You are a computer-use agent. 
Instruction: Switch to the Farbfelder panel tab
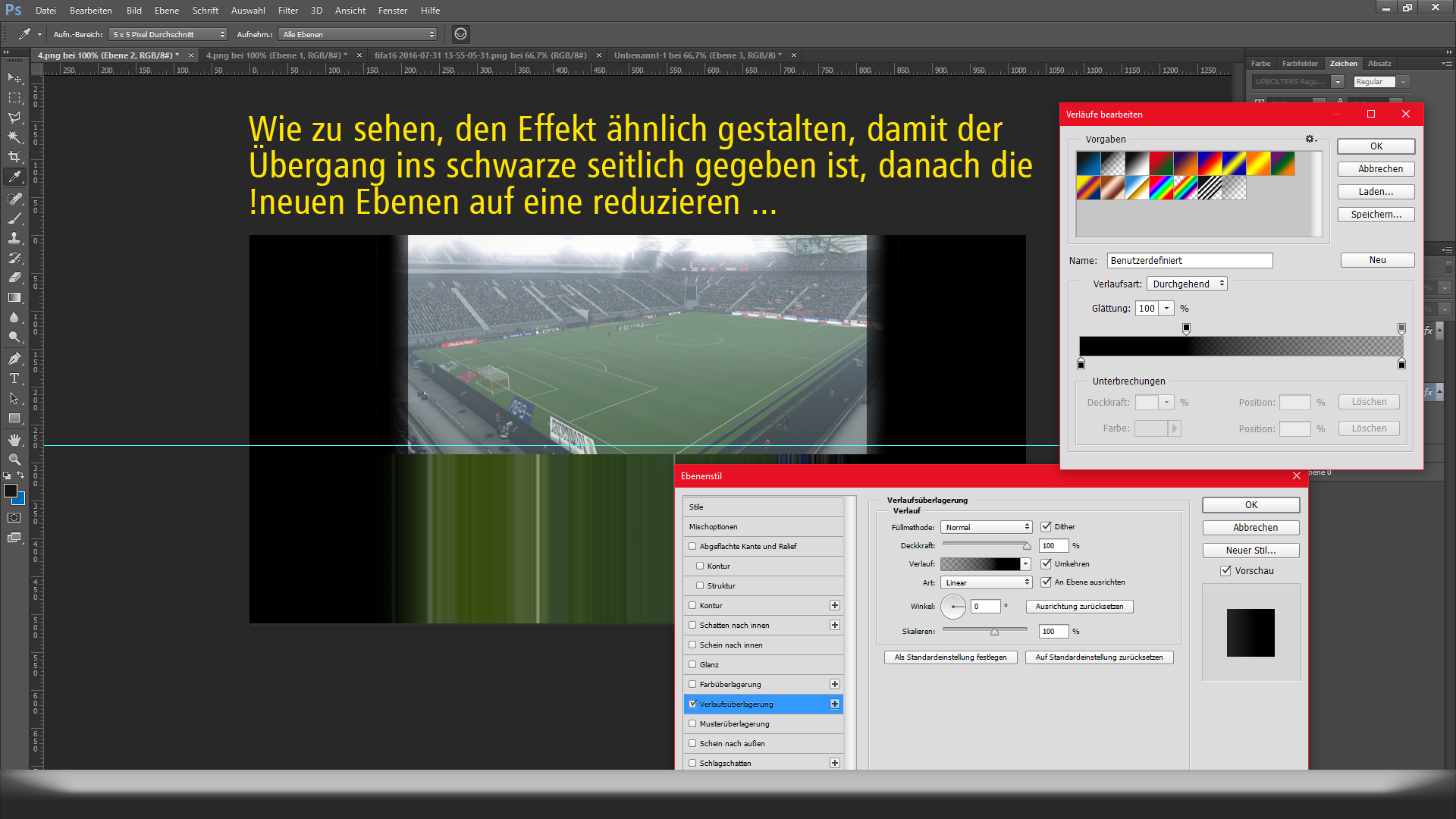[x=1300, y=64]
